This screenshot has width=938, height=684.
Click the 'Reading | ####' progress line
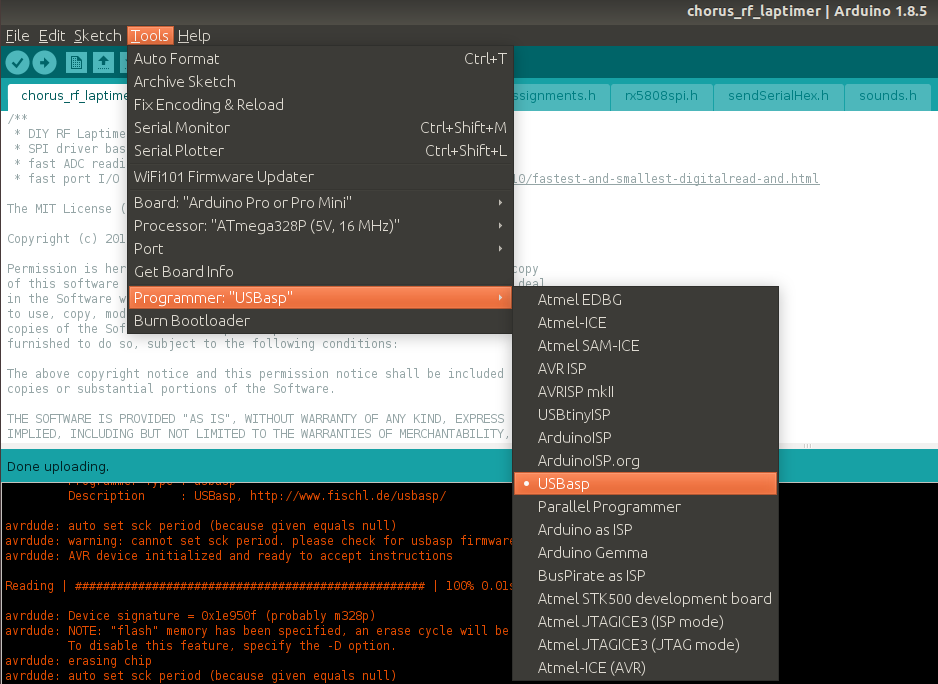pos(258,586)
